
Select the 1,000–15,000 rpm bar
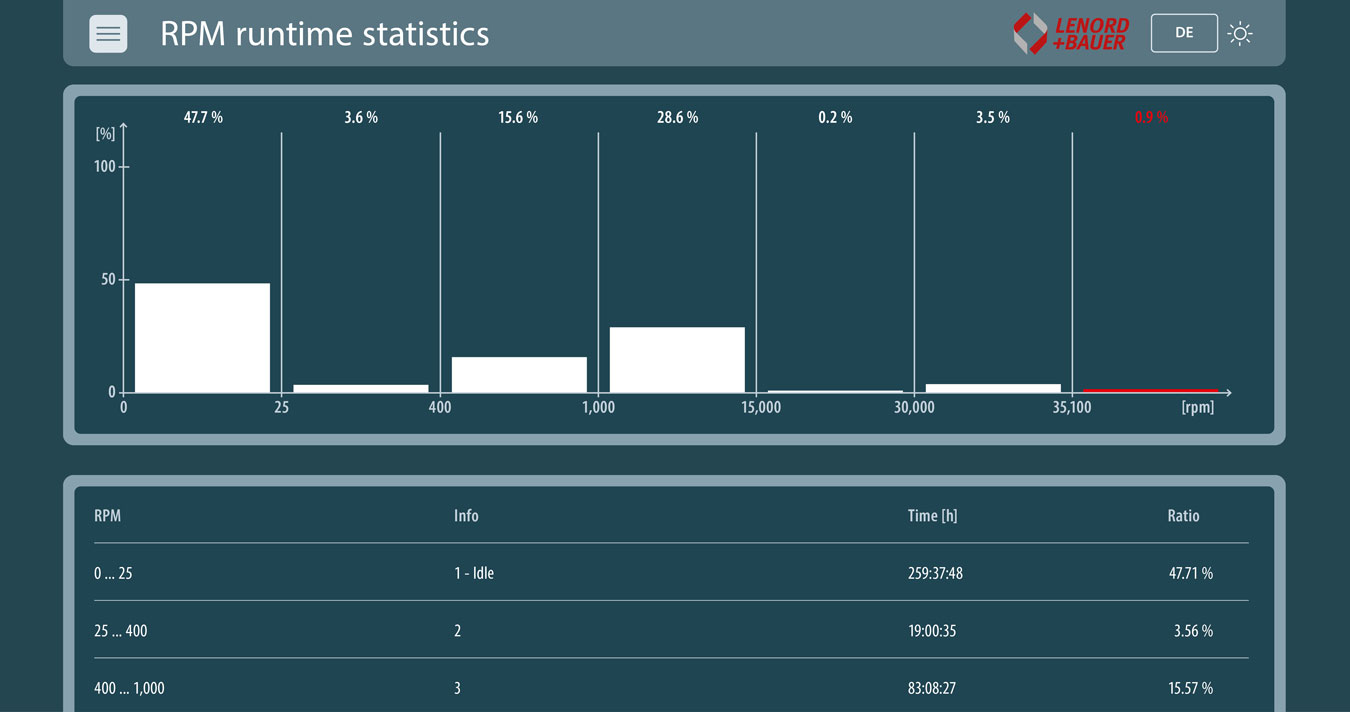pos(677,360)
